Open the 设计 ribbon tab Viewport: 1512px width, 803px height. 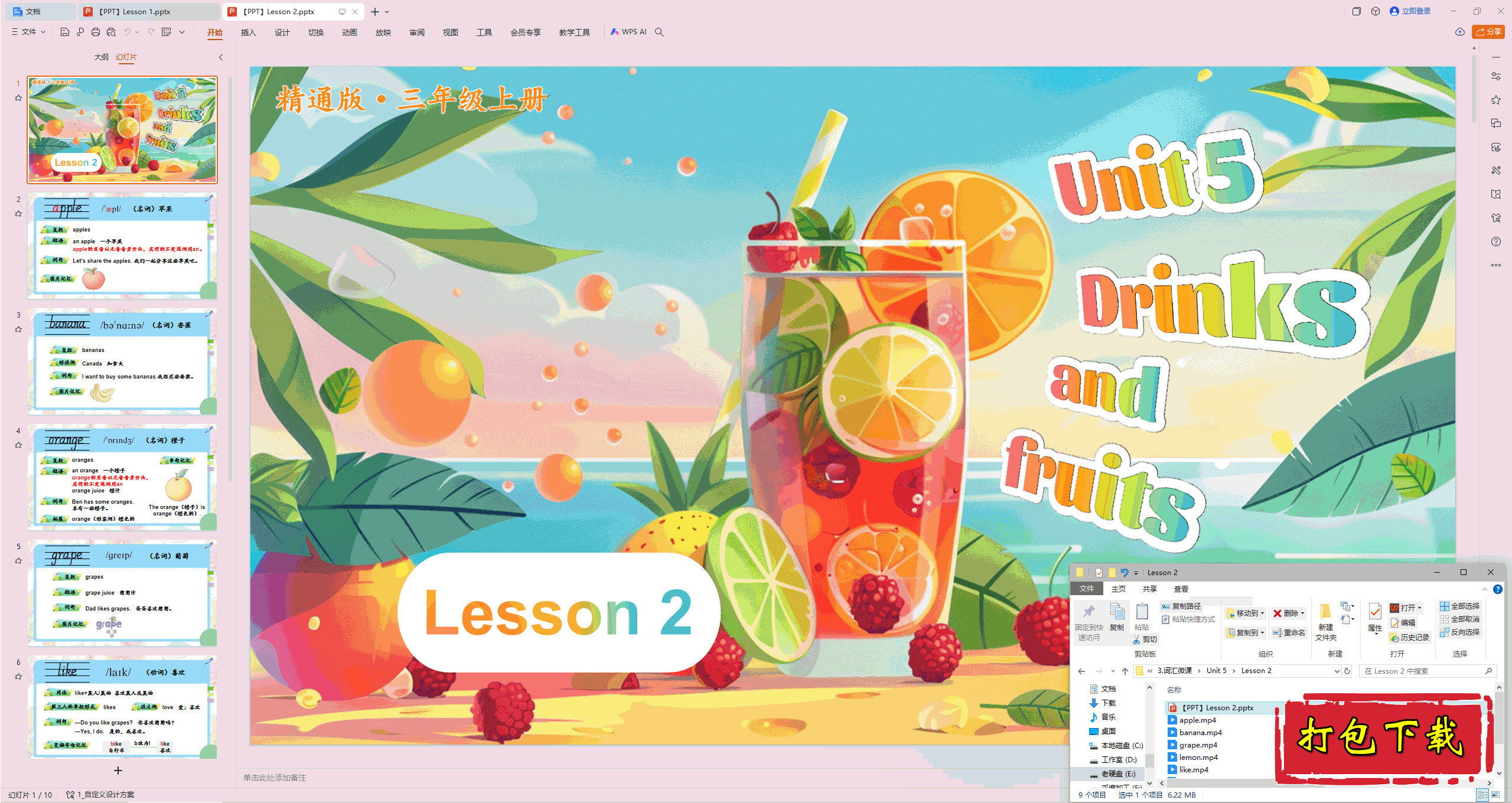[x=282, y=32]
